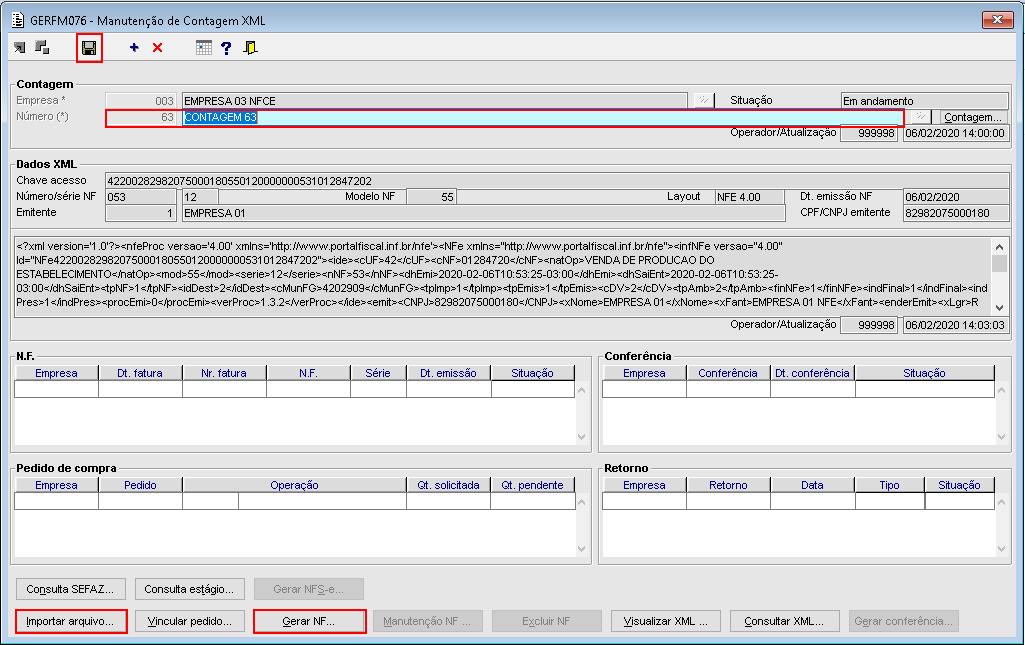
Task: Open lookup button beside Número field
Action: 920,117
